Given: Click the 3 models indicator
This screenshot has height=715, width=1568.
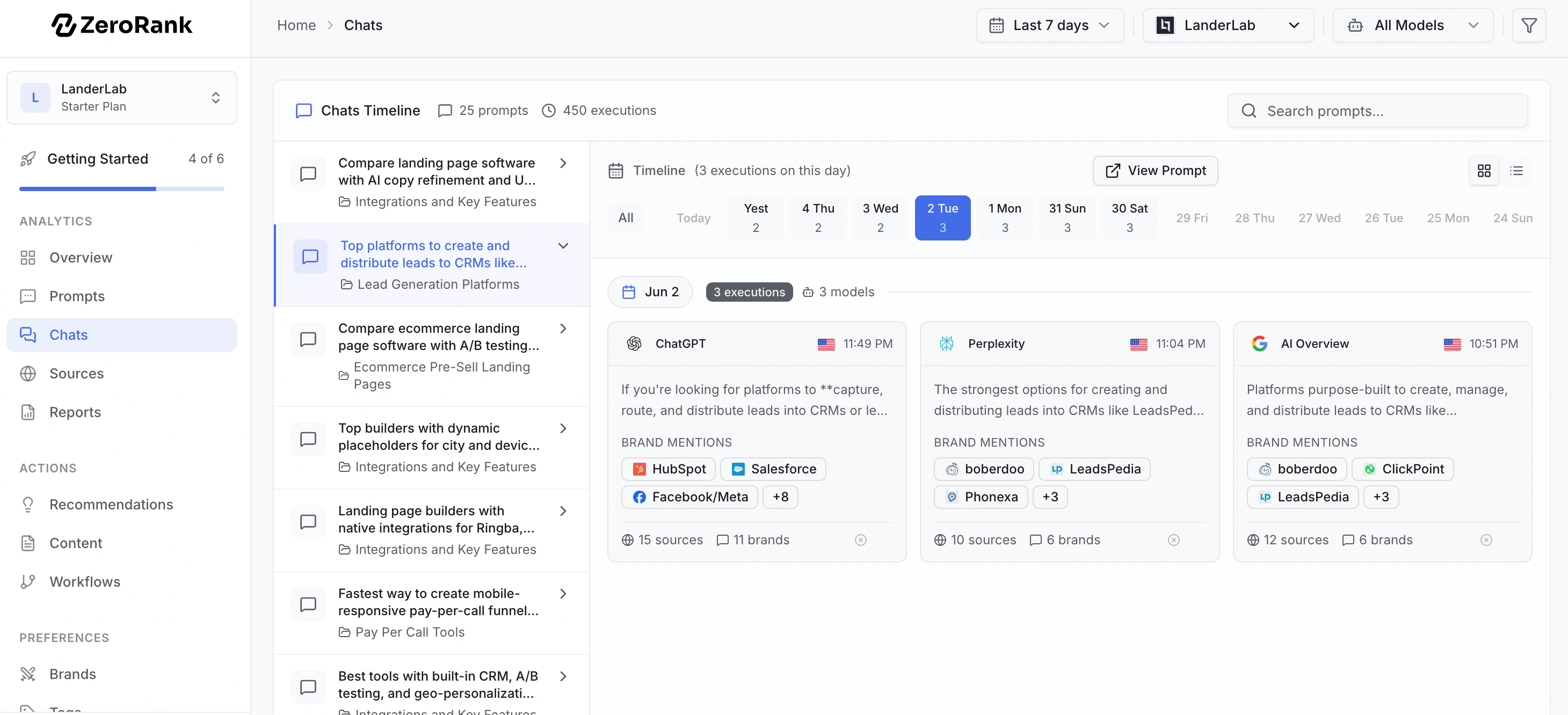Looking at the screenshot, I should point(838,292).
